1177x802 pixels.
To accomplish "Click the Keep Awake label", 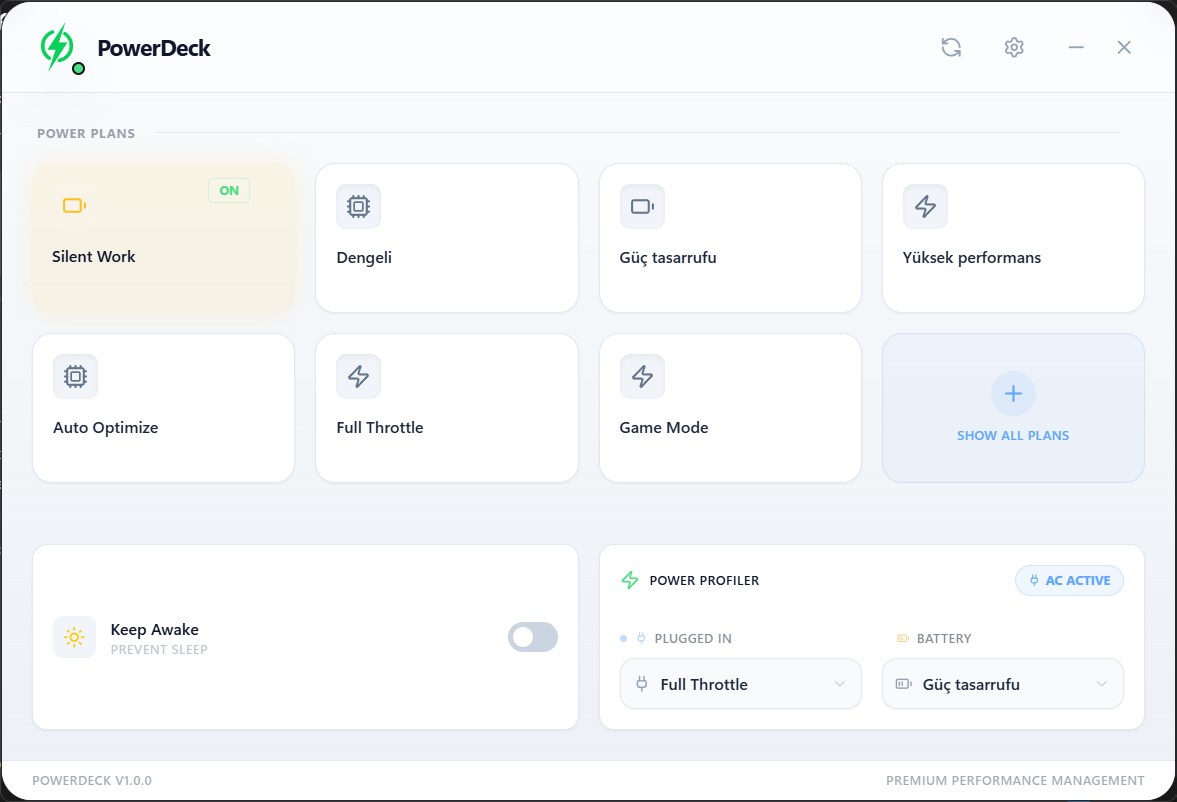I will point(155,629).
